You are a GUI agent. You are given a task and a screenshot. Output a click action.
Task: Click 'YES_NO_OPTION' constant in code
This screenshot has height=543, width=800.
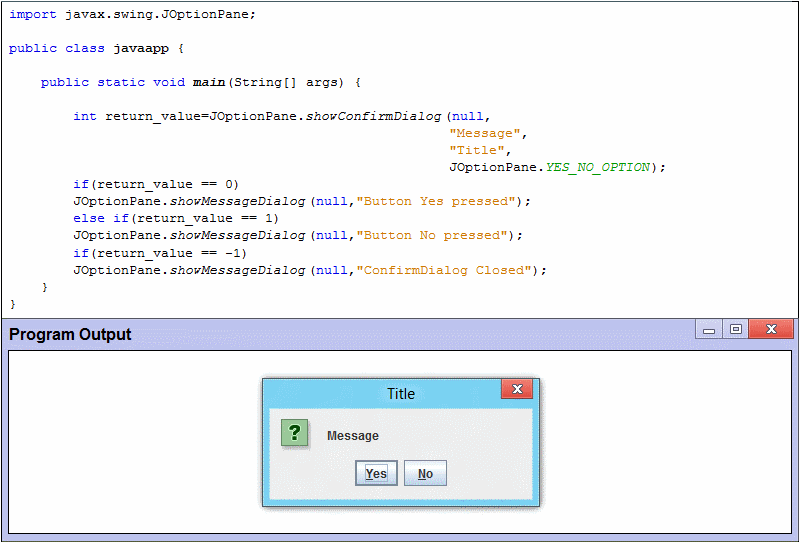point(597,167)
